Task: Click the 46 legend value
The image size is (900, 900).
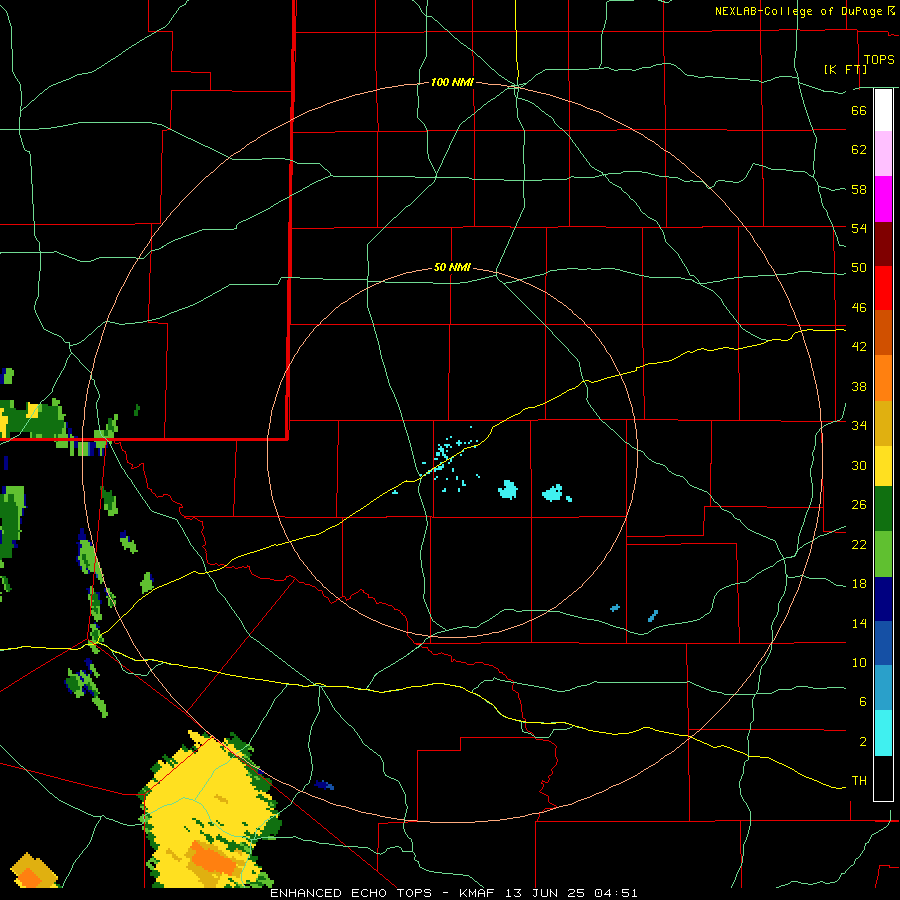Action: (x=859, y=307)
